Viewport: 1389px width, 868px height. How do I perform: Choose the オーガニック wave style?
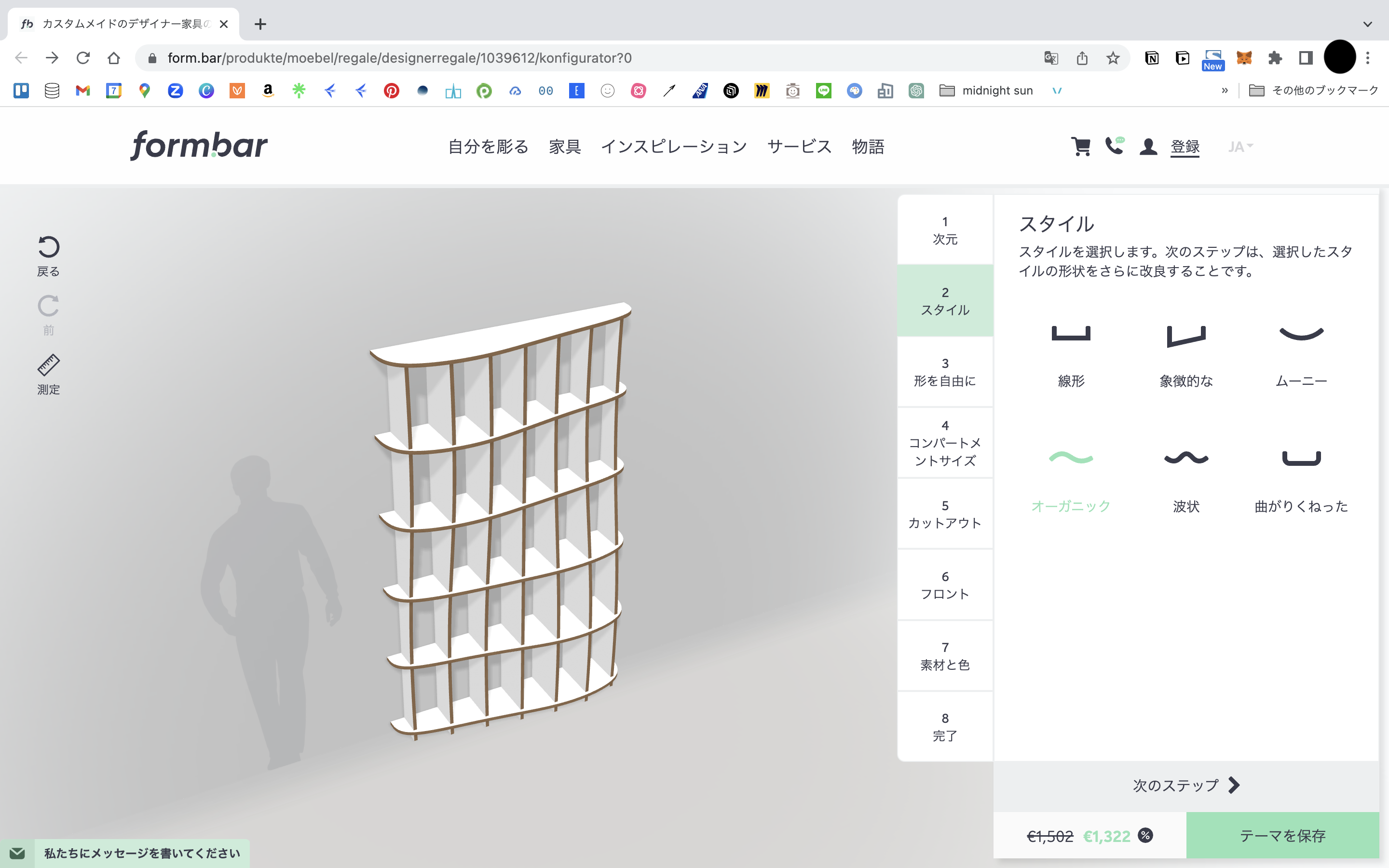(x=1071, y=458)
